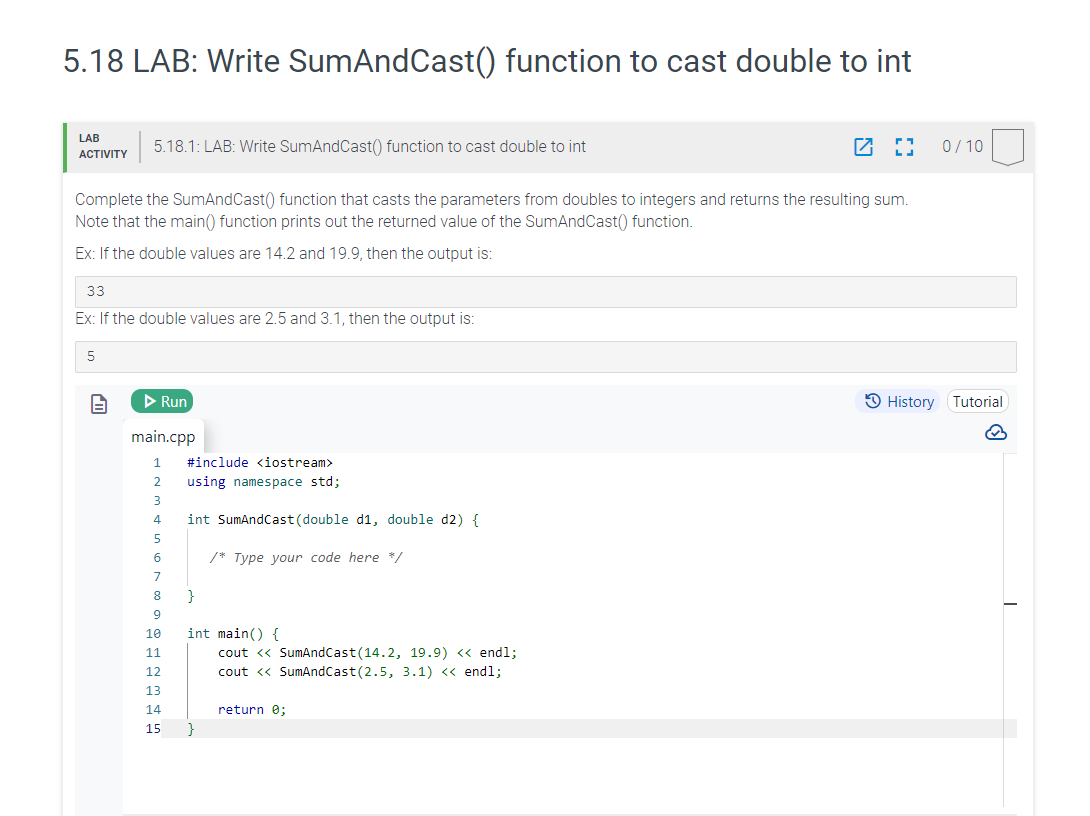This screenshot has height=816, width=1090.
Task: Click the LAB ACTIVITY header label
Action: 101,147
